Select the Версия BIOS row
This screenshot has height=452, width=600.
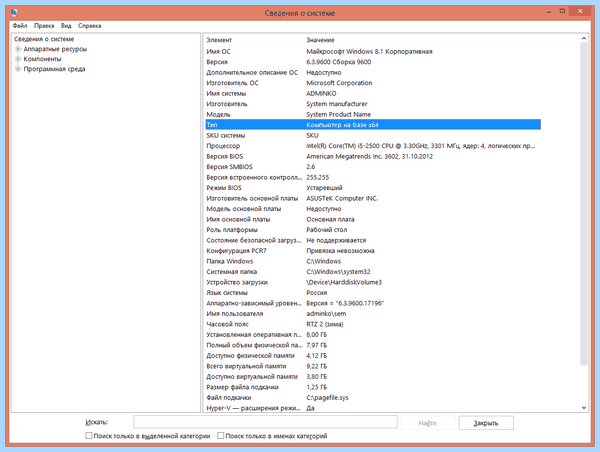[x=373, y=156]
